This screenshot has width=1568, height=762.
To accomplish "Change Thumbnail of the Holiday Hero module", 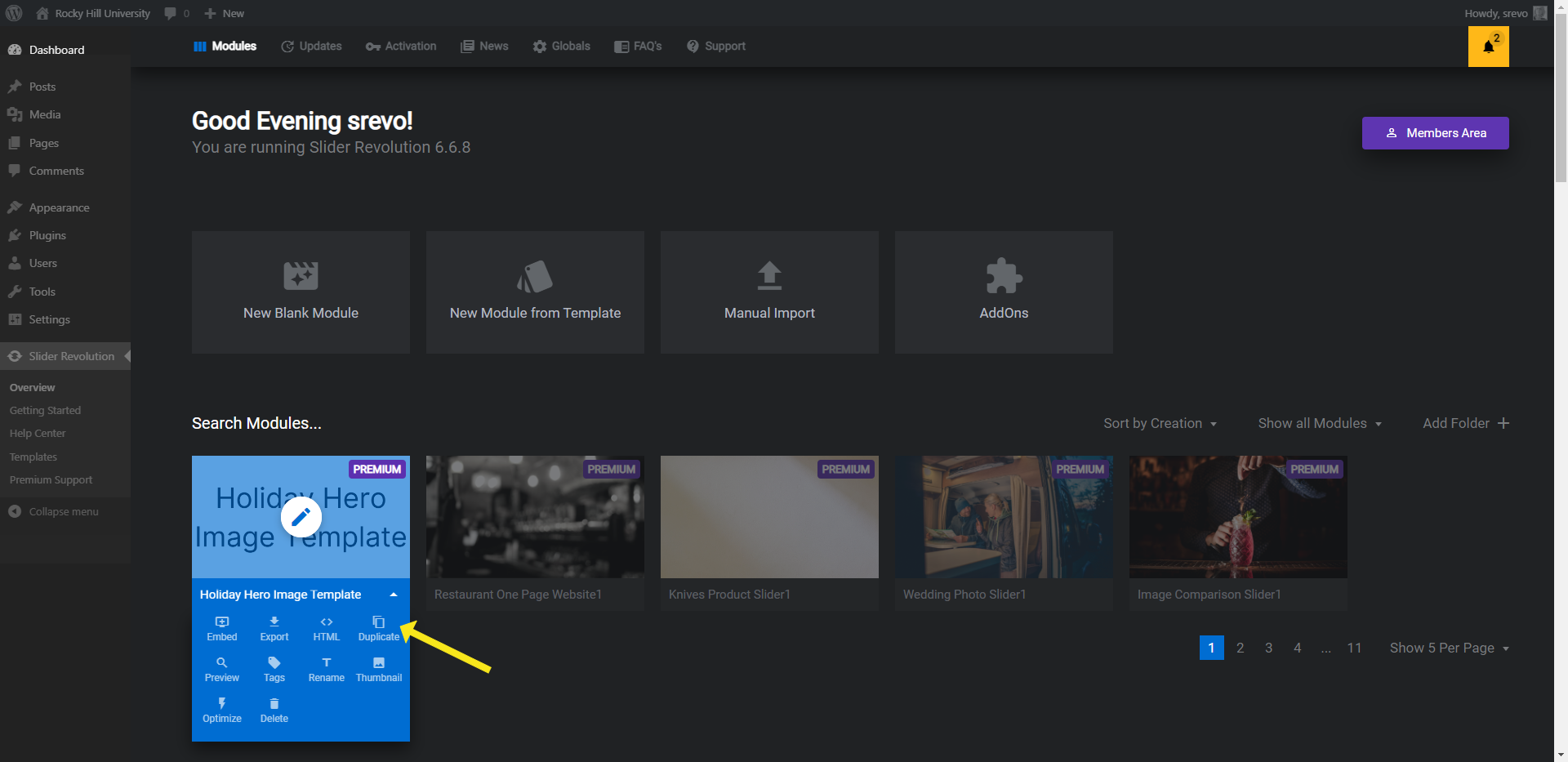I will pos(379,670).
